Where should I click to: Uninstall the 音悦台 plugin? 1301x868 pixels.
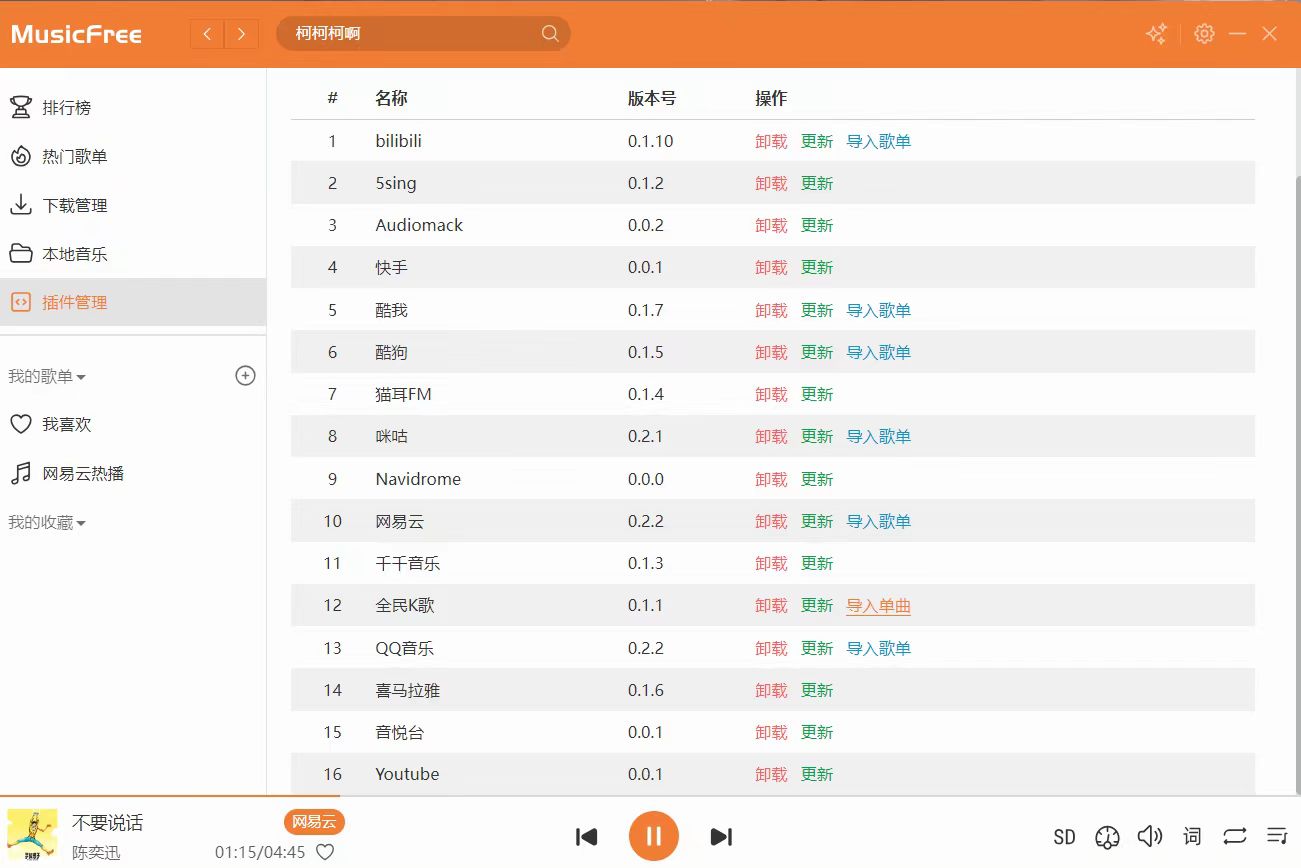click(771, 732)
